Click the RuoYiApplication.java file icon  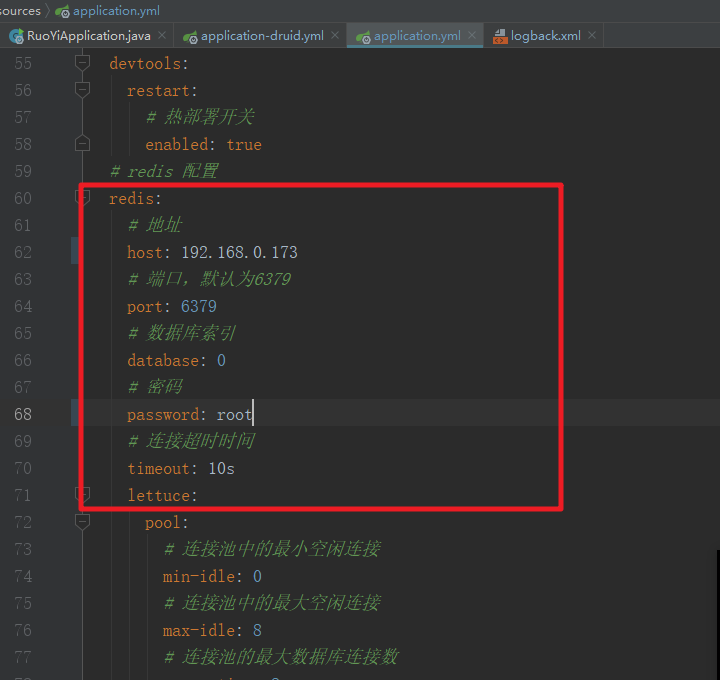tap(17, 36)
